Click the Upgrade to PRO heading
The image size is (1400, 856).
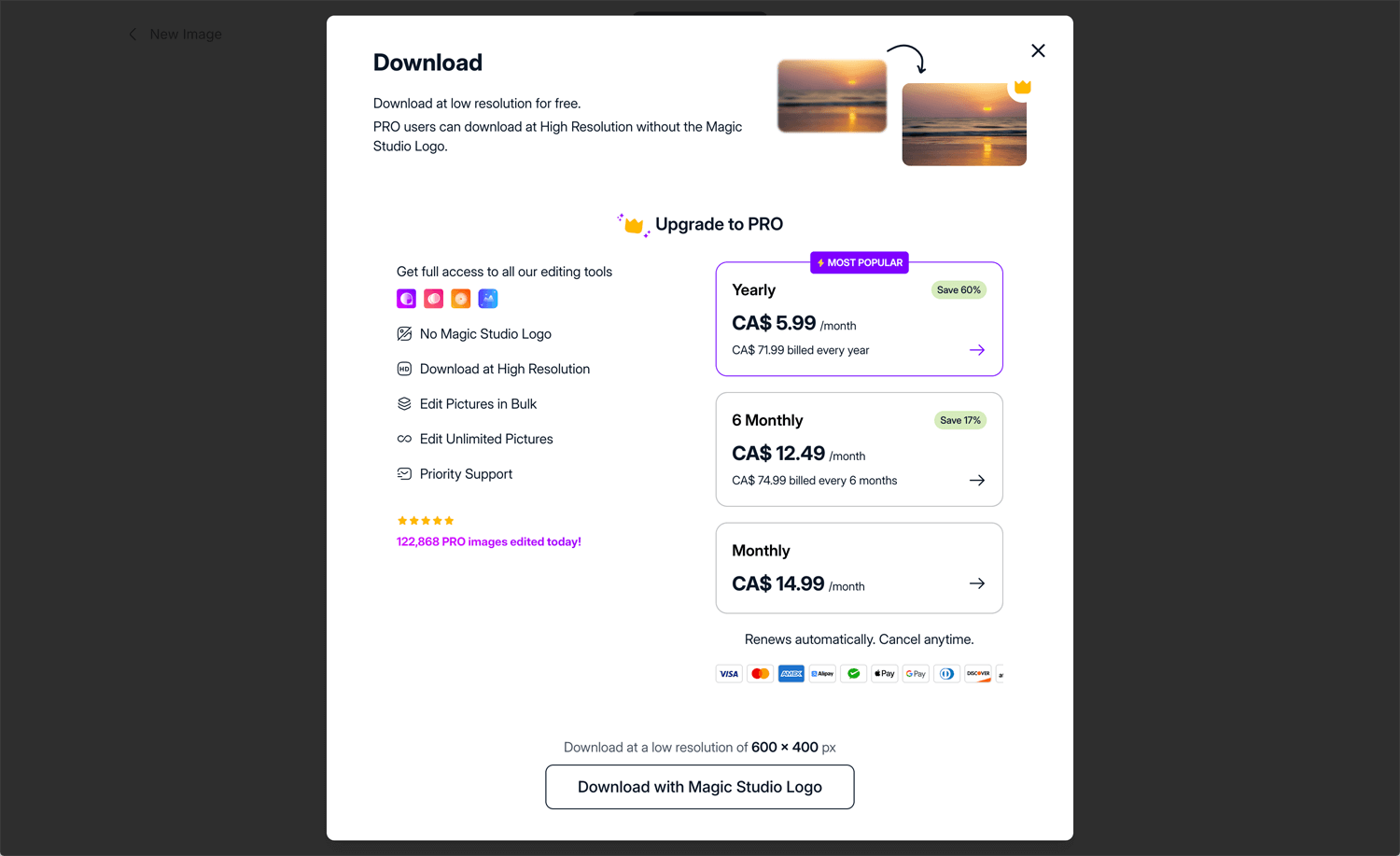(719, 224)
